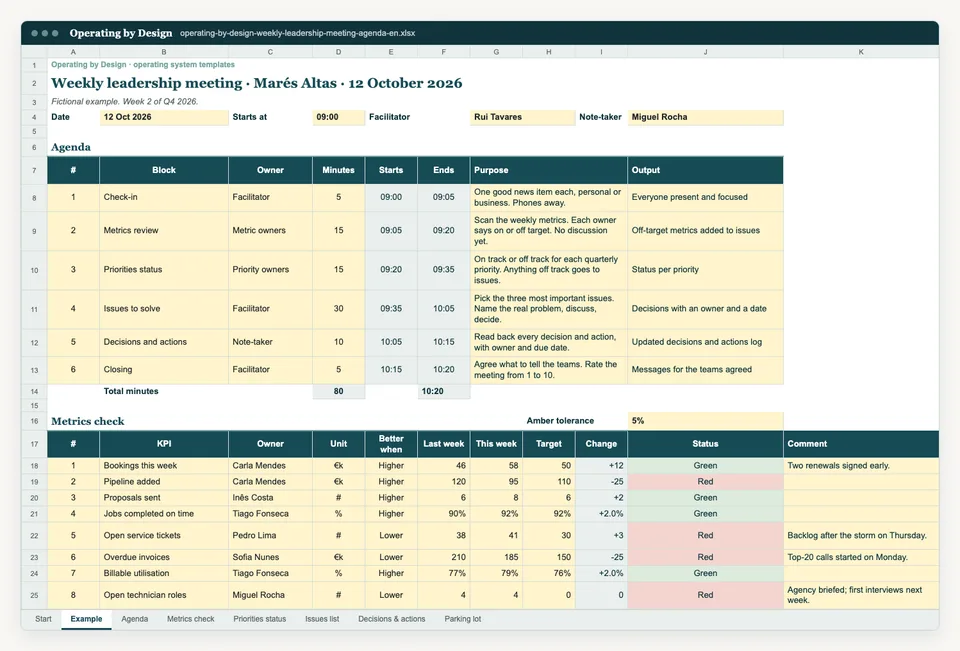
Task: Select row 7 header
Action: click(x=34, y=170)
